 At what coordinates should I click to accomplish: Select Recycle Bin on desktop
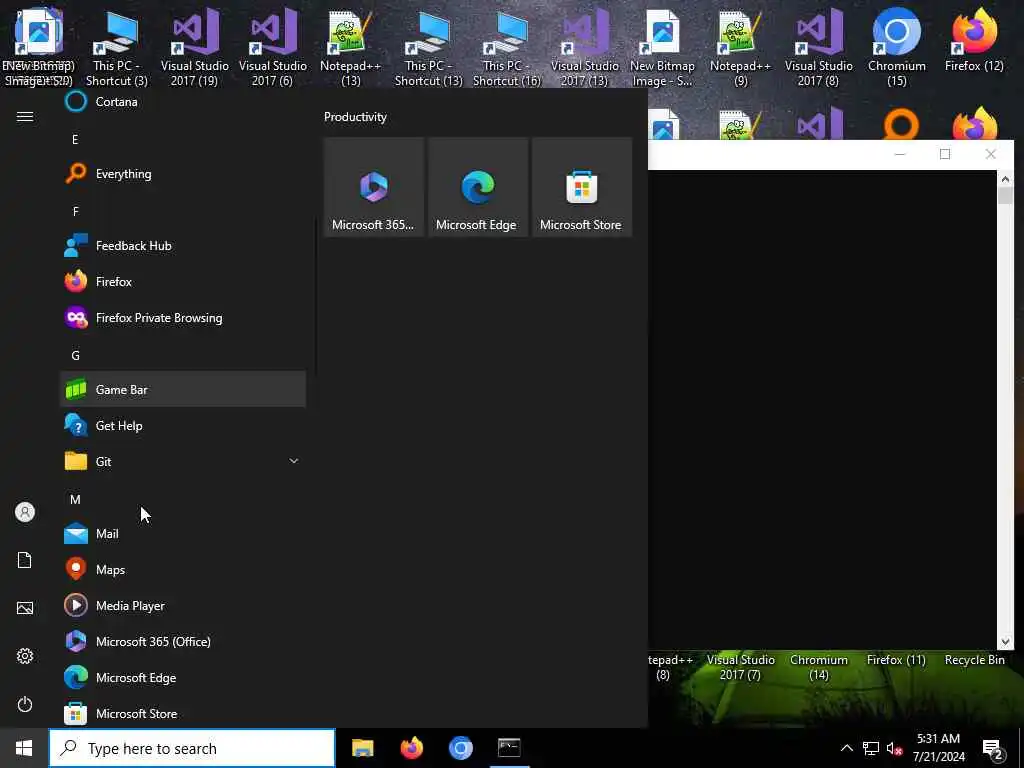pos(974,660)
